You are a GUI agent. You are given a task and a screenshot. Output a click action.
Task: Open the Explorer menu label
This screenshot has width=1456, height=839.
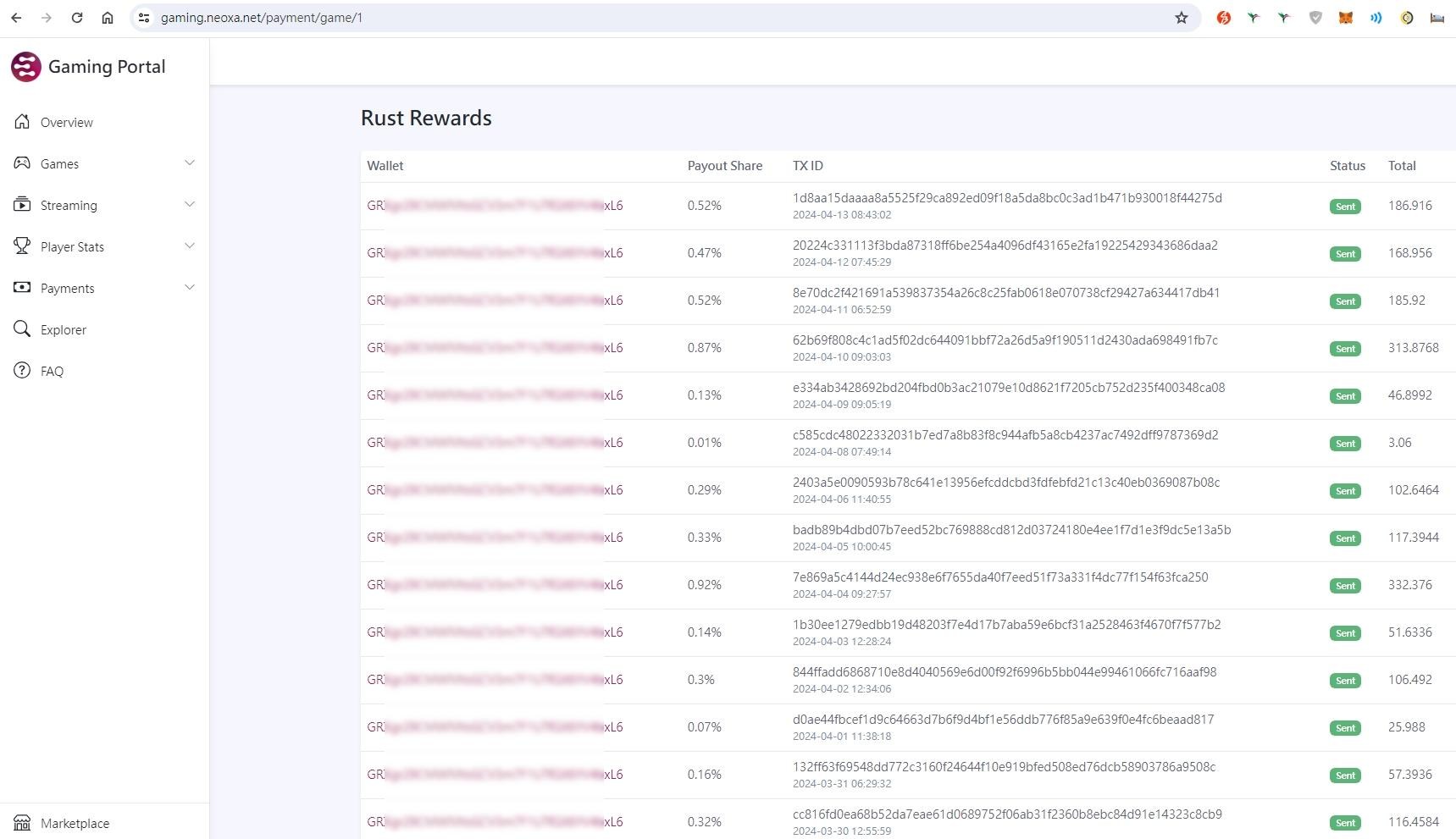pyautogui.click(x=64, y=330)
